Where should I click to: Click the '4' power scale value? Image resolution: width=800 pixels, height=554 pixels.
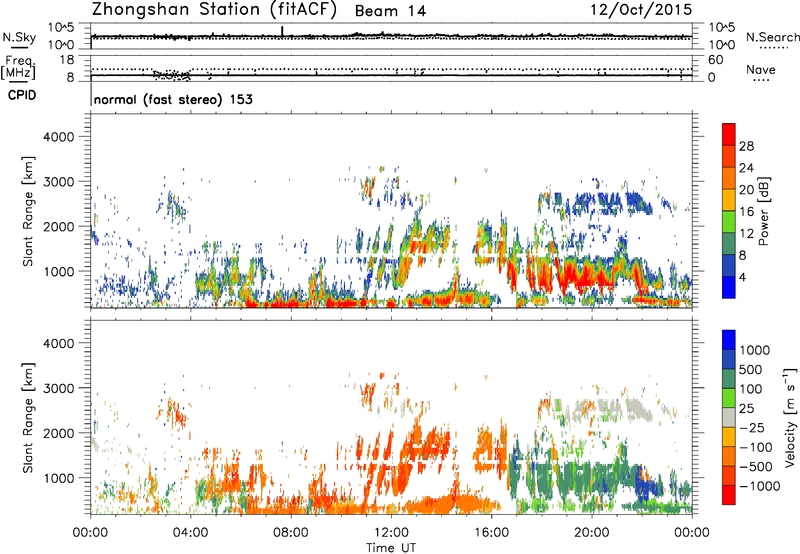(742, 277)
